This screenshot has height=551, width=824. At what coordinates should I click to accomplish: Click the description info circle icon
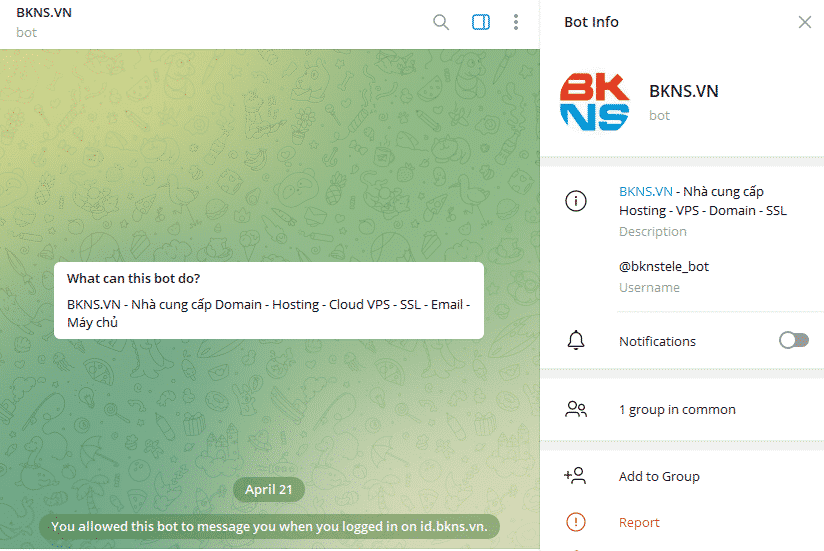click(576, 201)
